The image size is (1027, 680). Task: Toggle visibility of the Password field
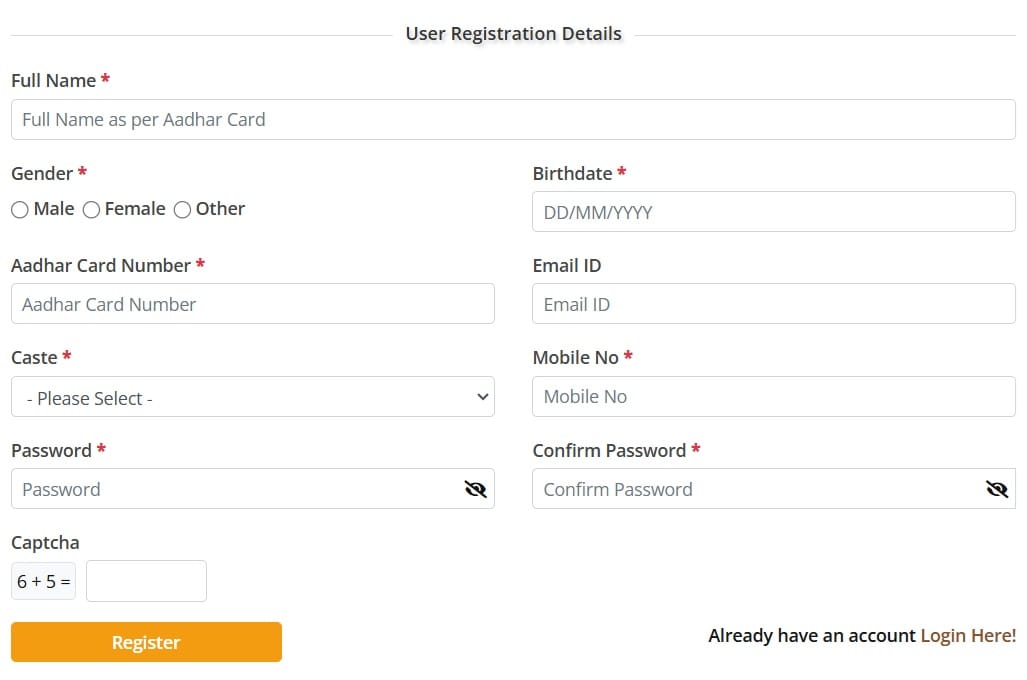475,489
